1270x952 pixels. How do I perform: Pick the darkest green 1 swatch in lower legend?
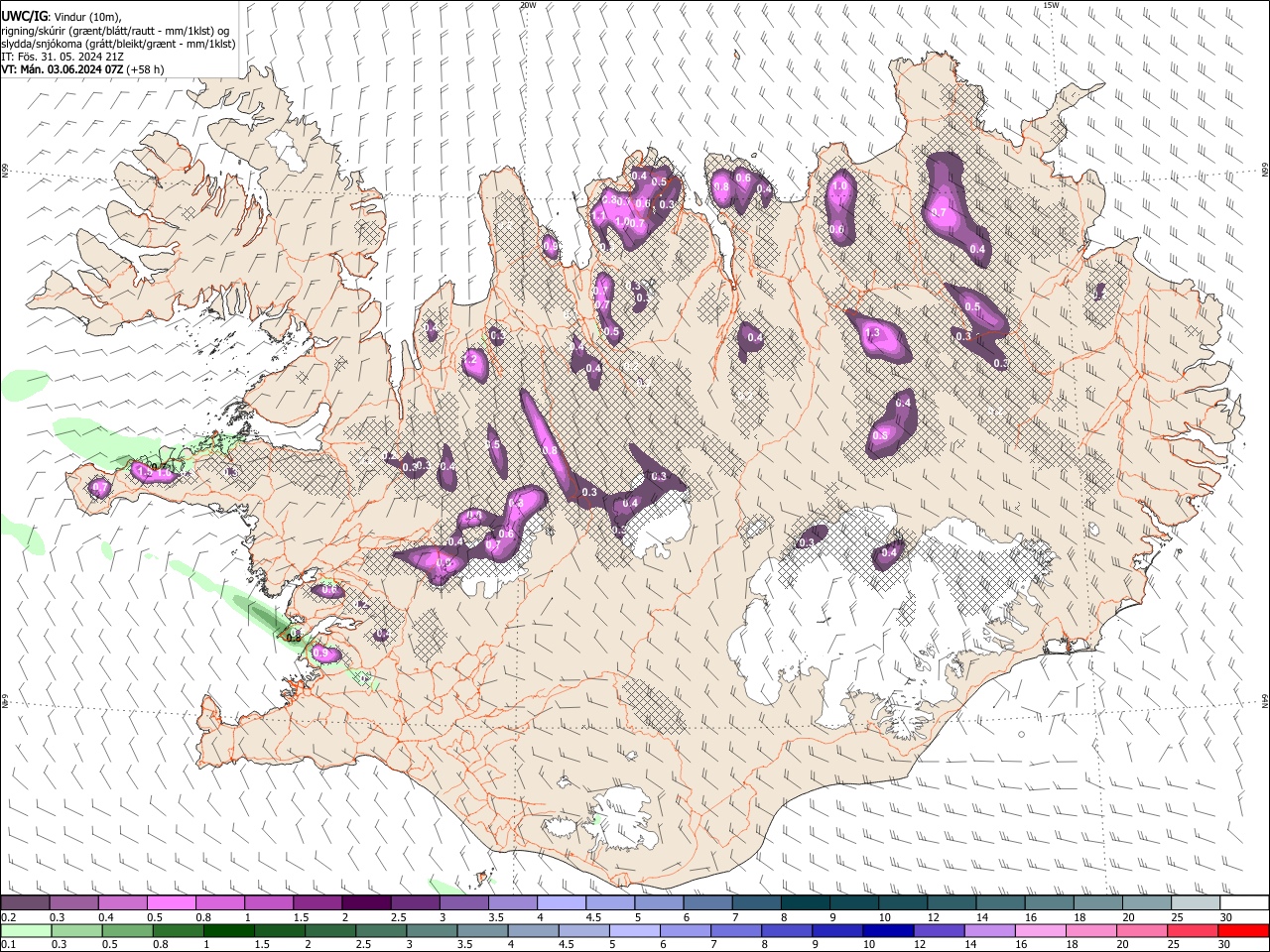pos(229,930)
